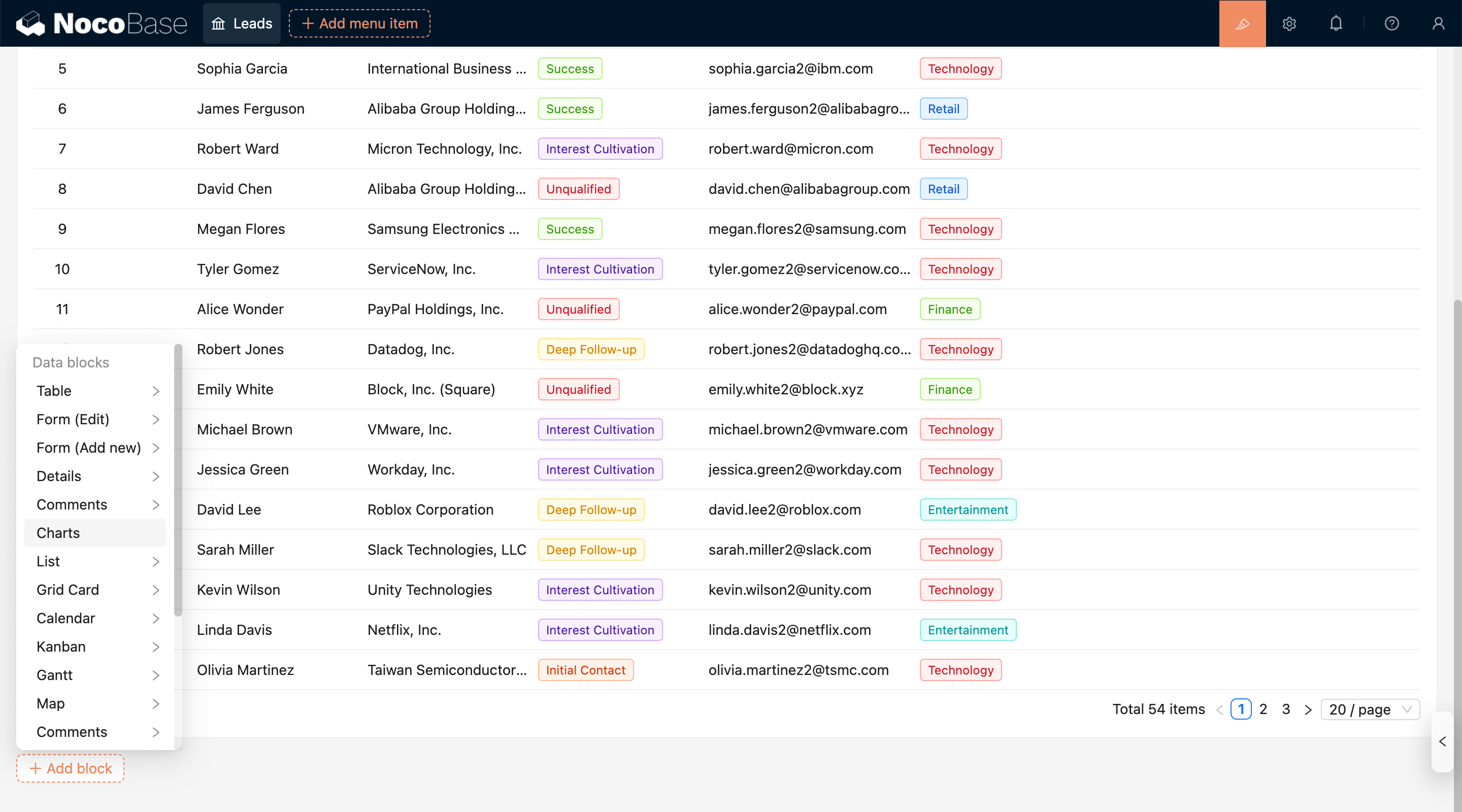Expand the Kanban block submenu
This screenshot has width=1462, height=812.
click(95, 647)
